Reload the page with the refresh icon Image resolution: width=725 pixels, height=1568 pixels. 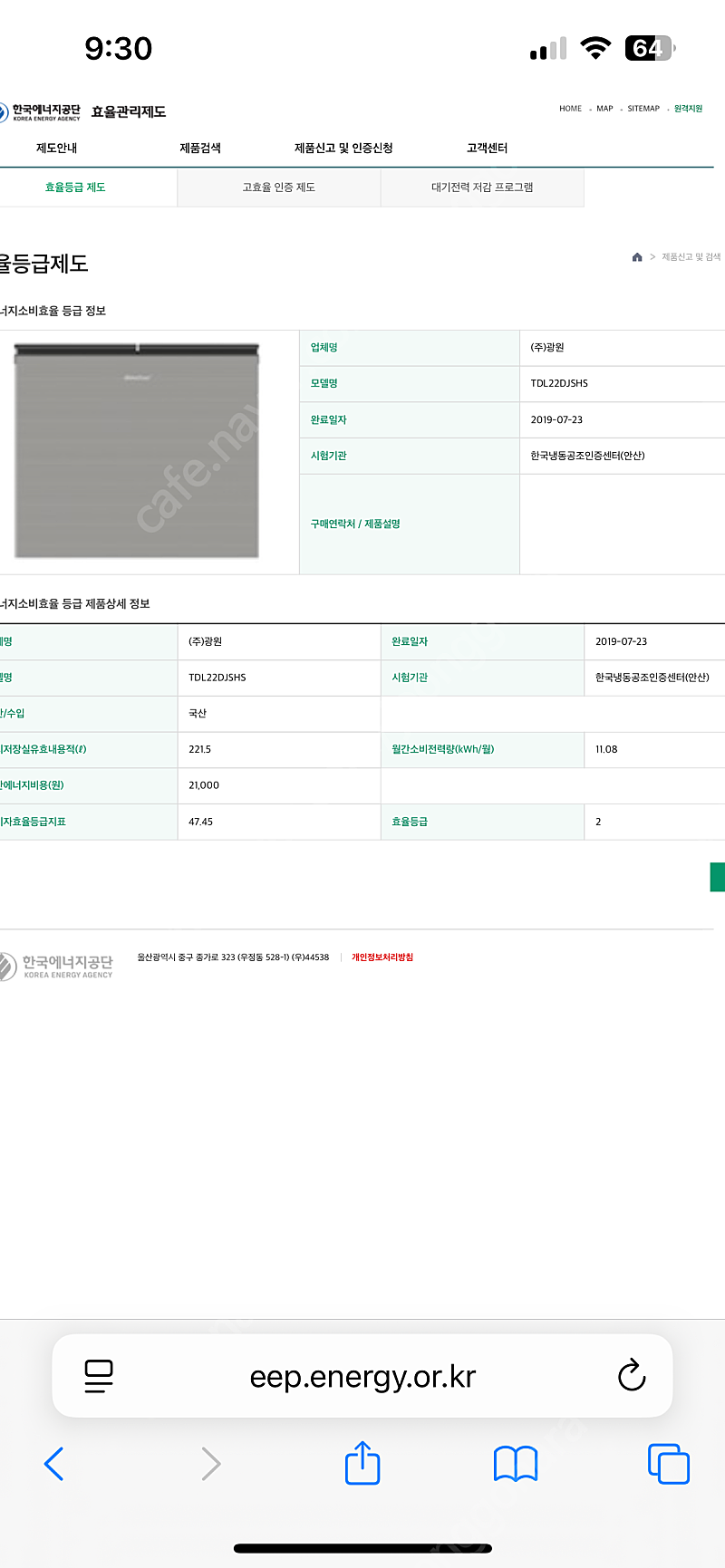tap(632, 1375)
